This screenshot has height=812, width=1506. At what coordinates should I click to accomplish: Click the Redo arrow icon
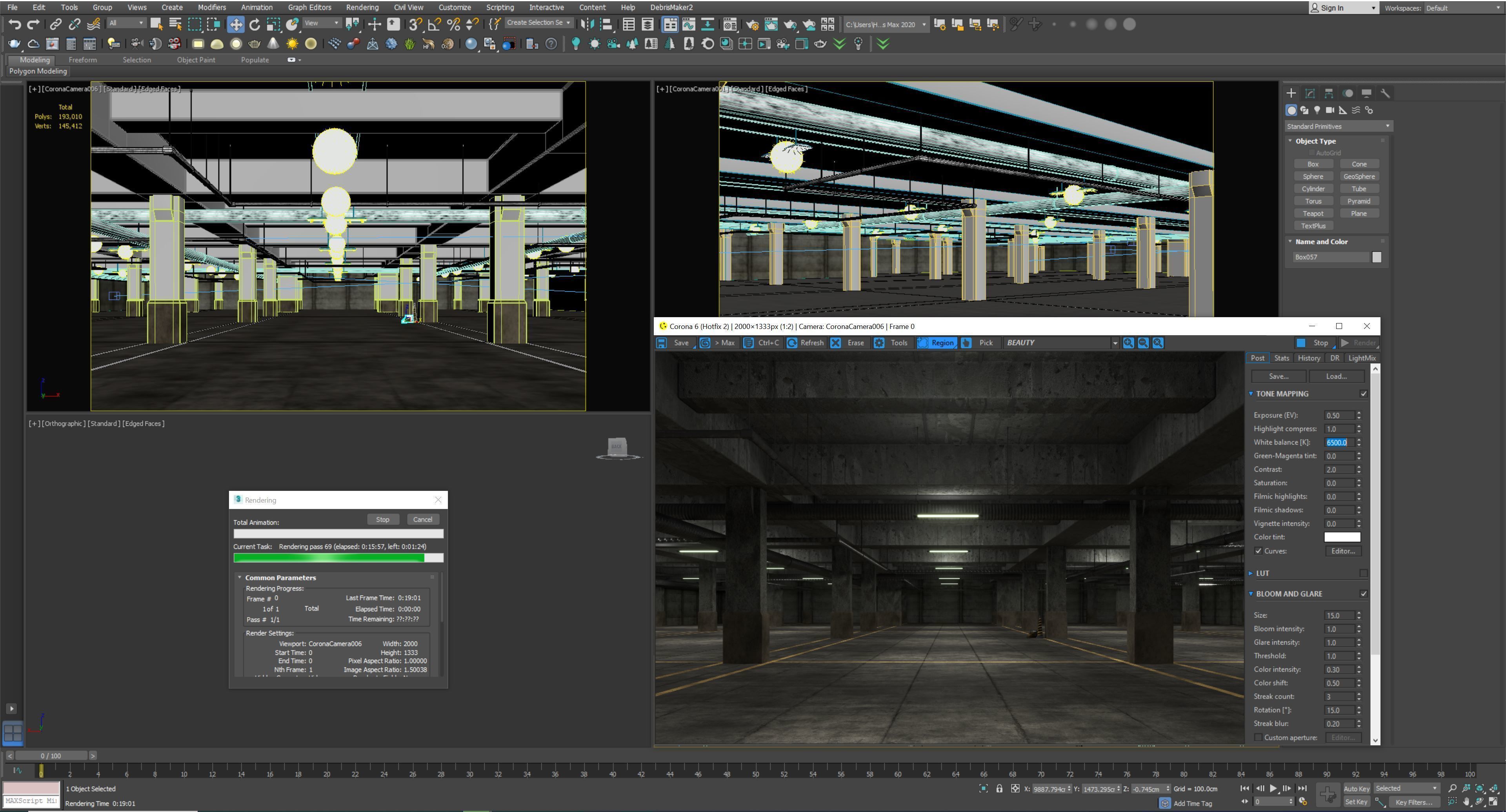33,25
